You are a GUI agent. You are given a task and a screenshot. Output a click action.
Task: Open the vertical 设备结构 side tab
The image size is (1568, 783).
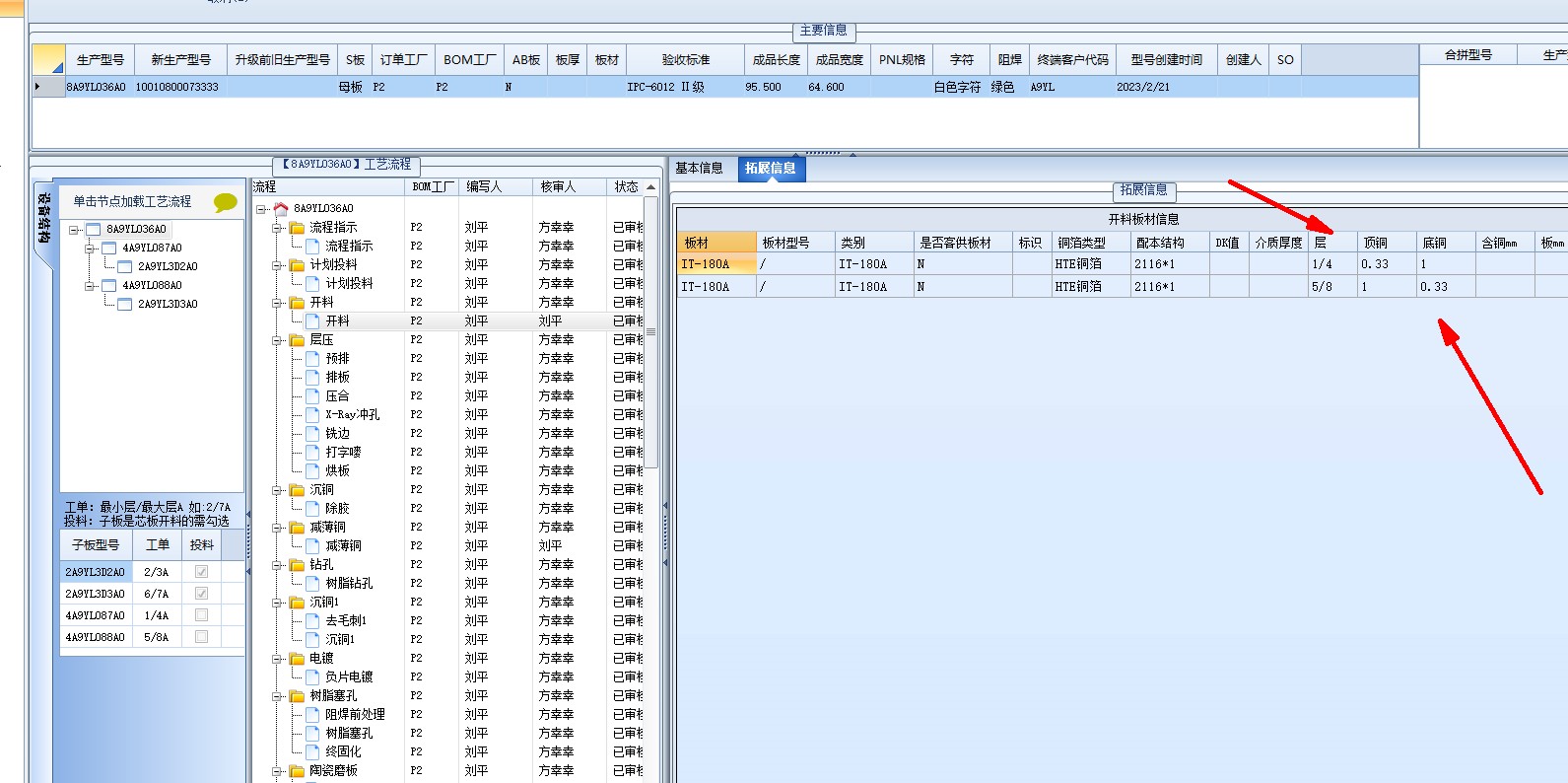(x=43, y=218)
